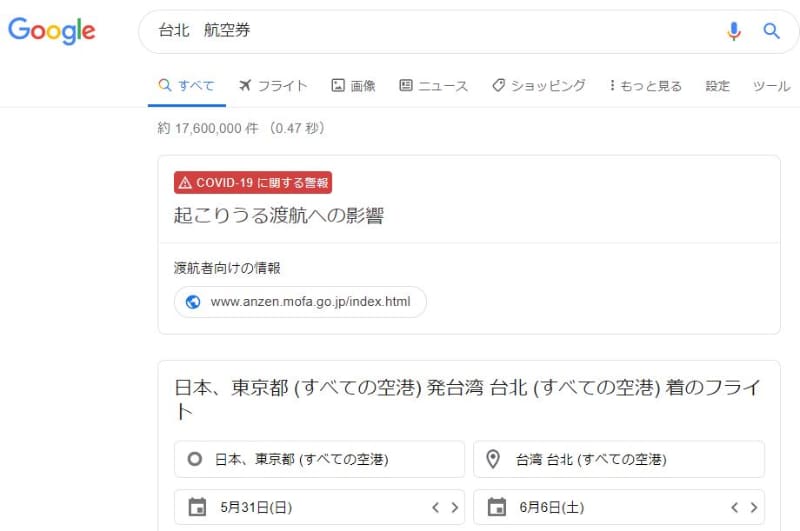Click the COVID-19 に関する警報 badge

[253, 183]
